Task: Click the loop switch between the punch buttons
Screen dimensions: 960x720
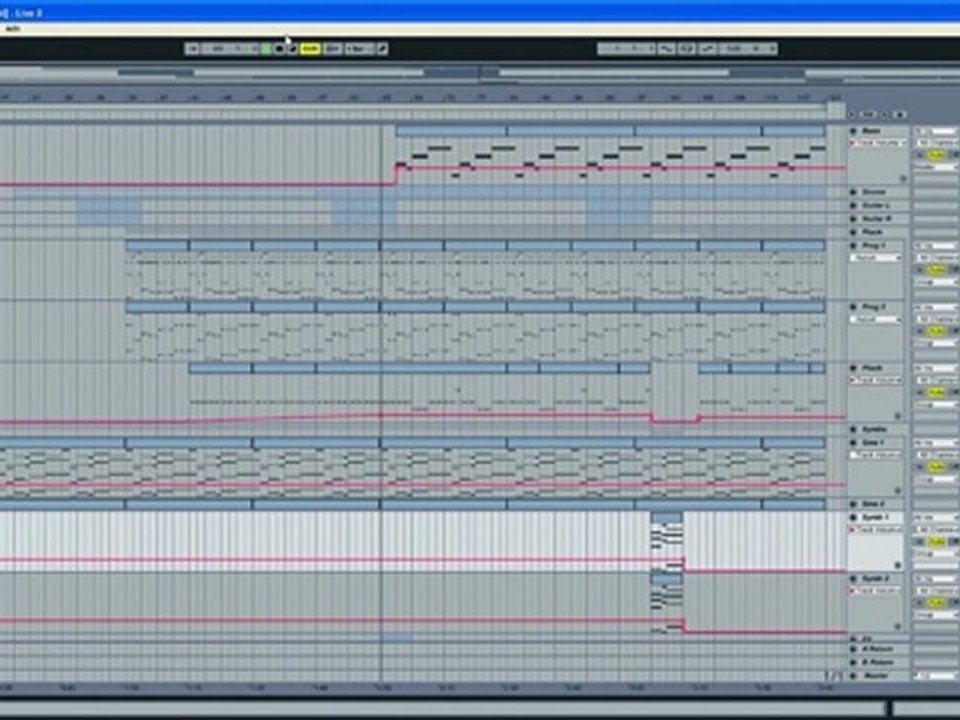Action: [686, 48]
